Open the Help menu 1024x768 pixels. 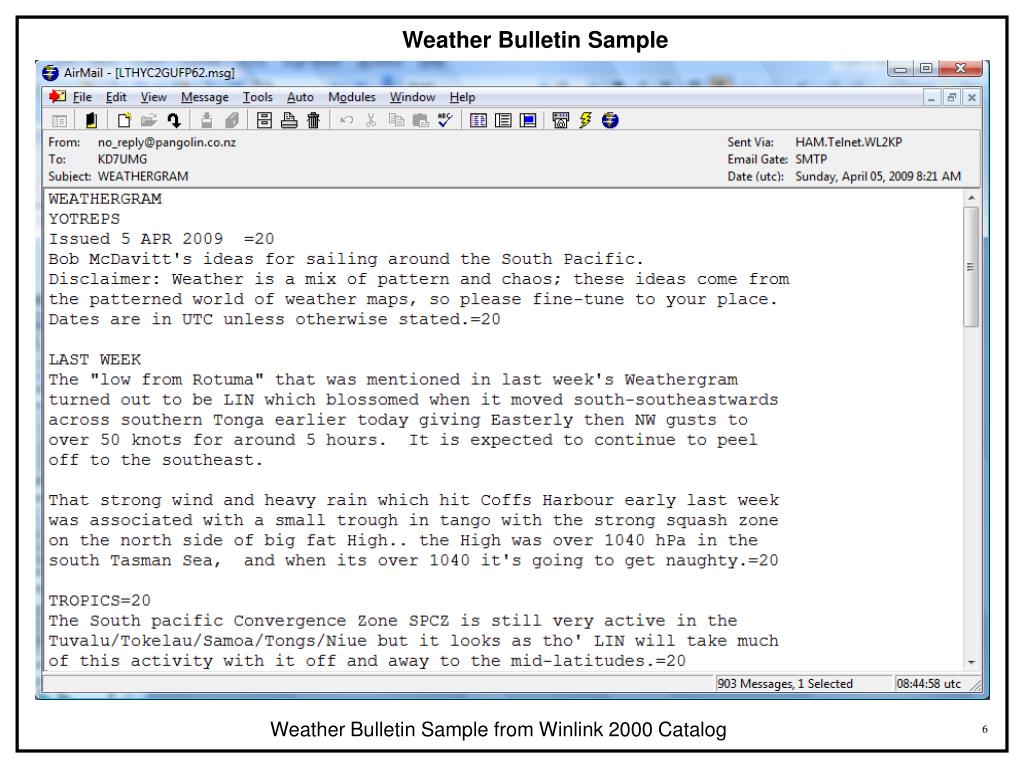coord(462,97)
